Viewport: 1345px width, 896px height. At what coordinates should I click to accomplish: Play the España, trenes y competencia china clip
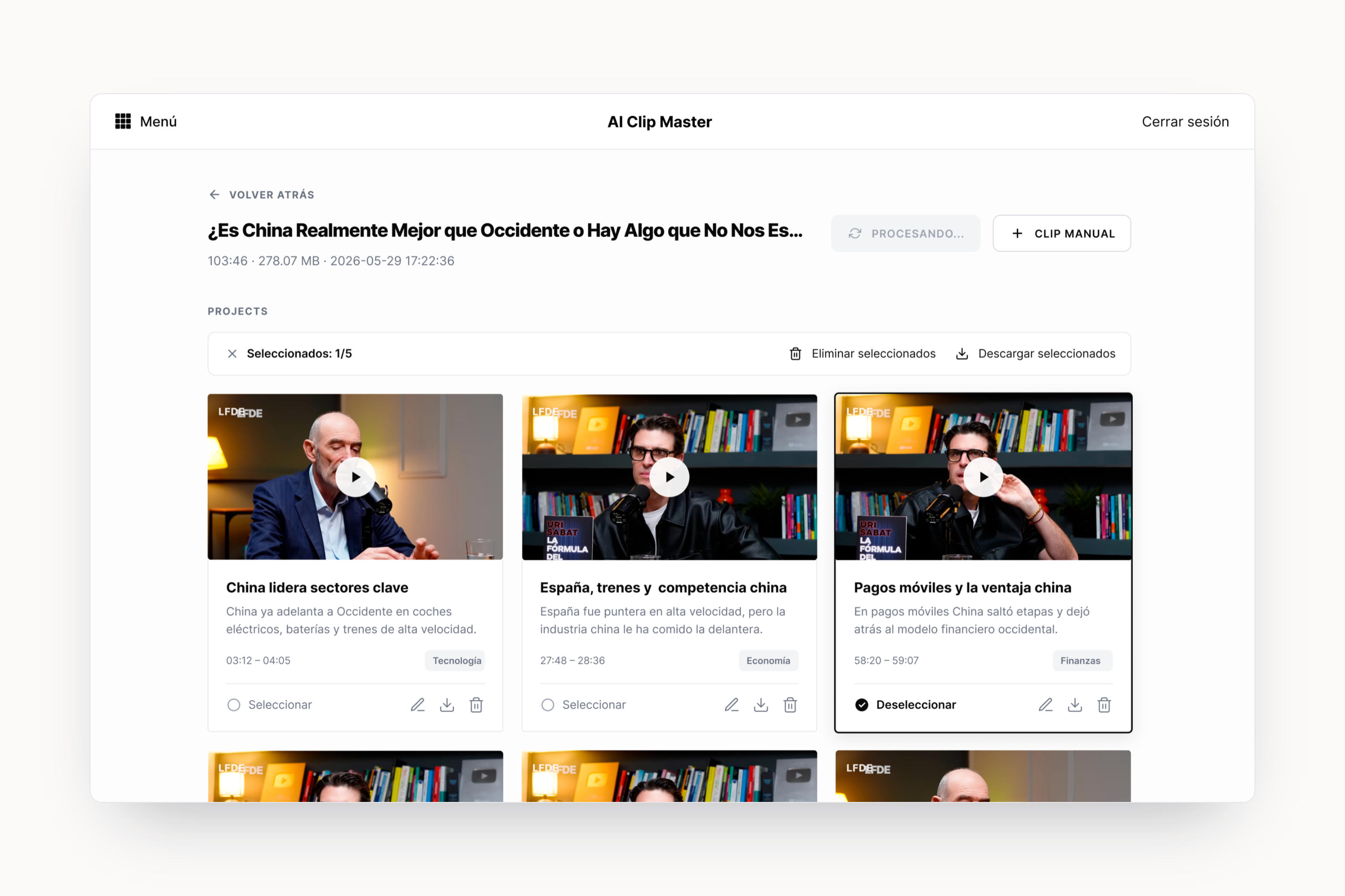(x=669, y=477)
